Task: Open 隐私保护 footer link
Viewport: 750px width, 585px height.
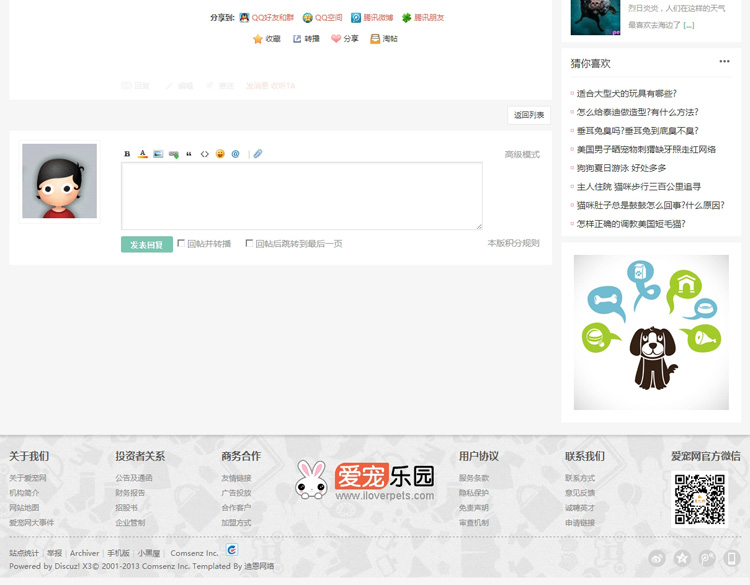Action: tap(474, 493)
